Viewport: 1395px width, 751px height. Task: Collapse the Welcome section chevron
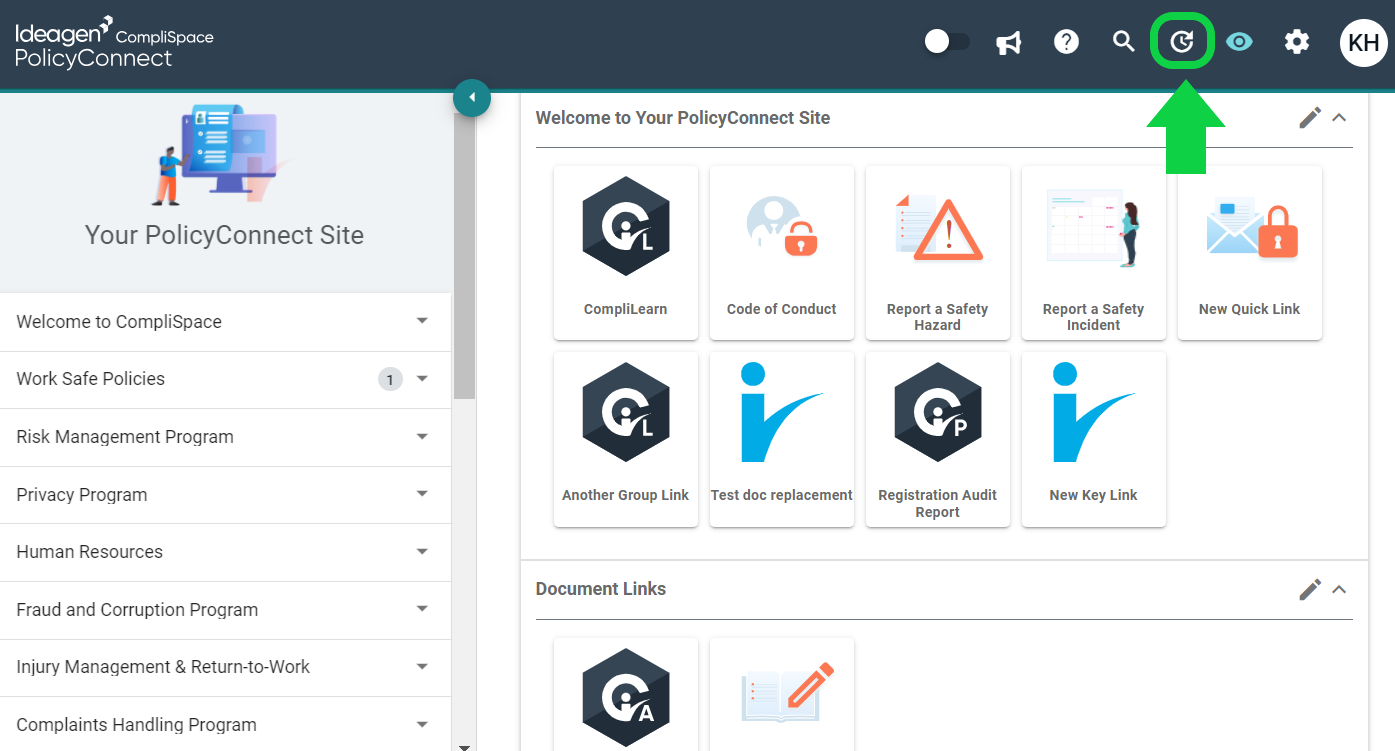click(1339, 118)
